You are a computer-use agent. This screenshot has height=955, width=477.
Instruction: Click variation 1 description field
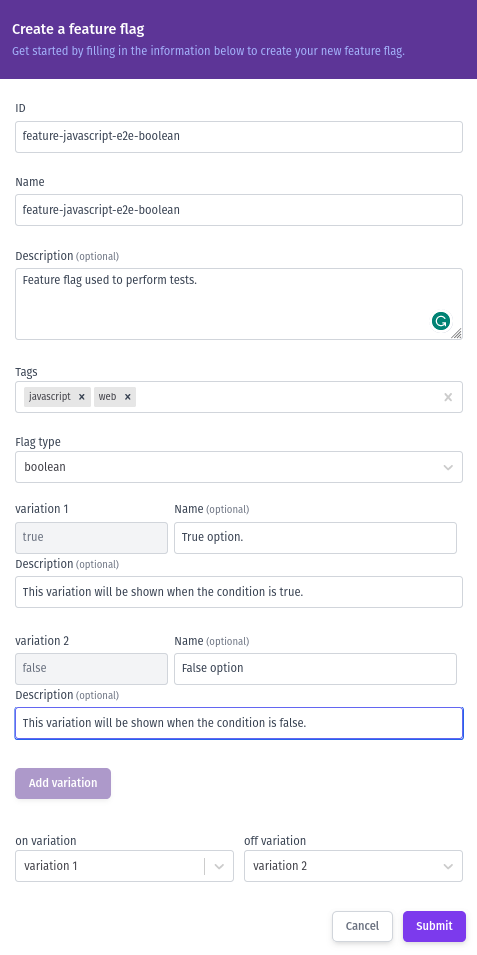239,592
